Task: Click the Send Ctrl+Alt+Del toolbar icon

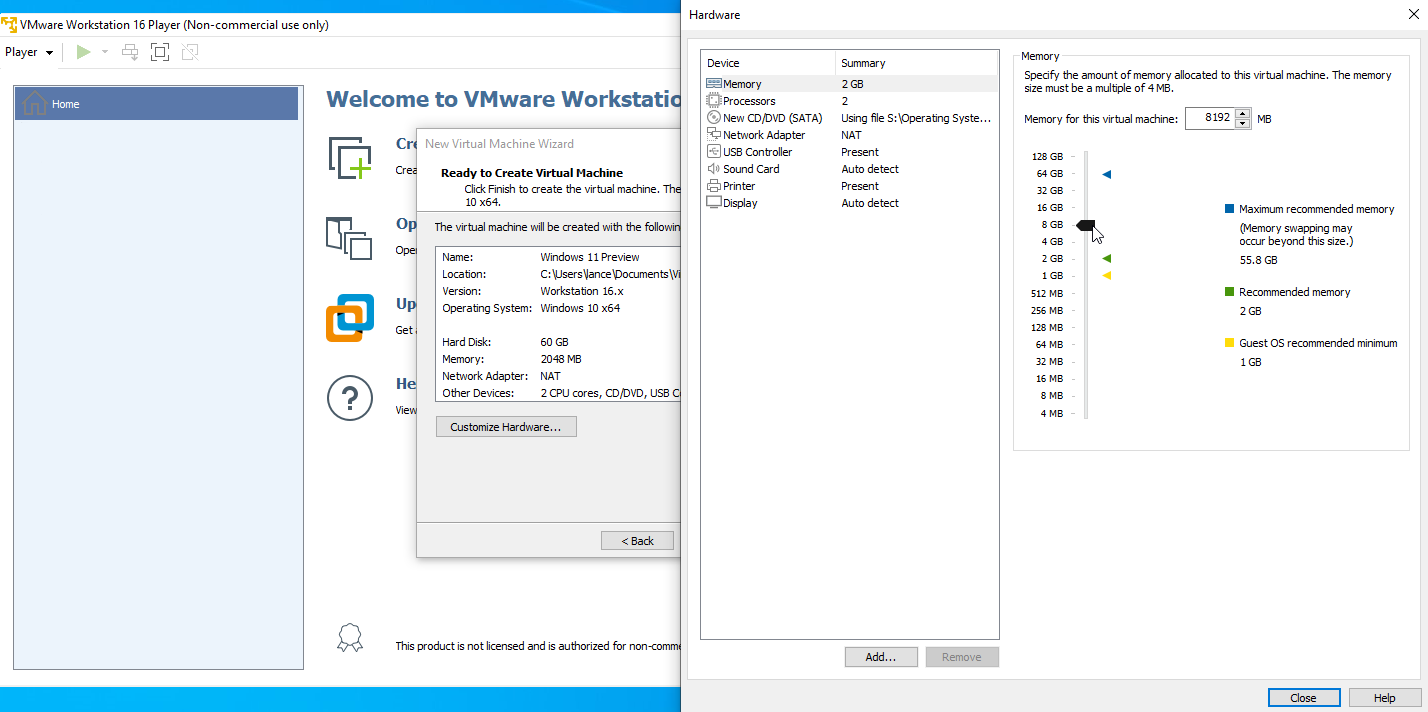Action: [x=130, y=52]
